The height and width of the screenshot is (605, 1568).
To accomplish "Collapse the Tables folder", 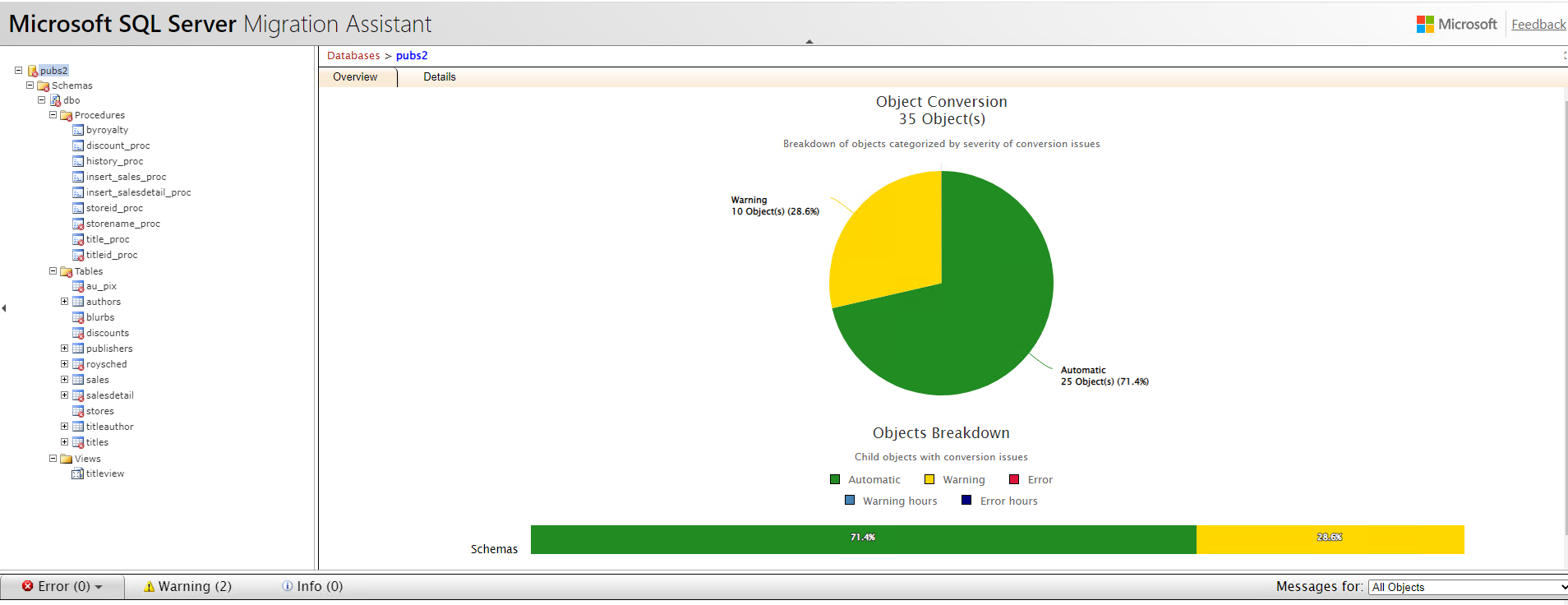I will pos(53,270).
